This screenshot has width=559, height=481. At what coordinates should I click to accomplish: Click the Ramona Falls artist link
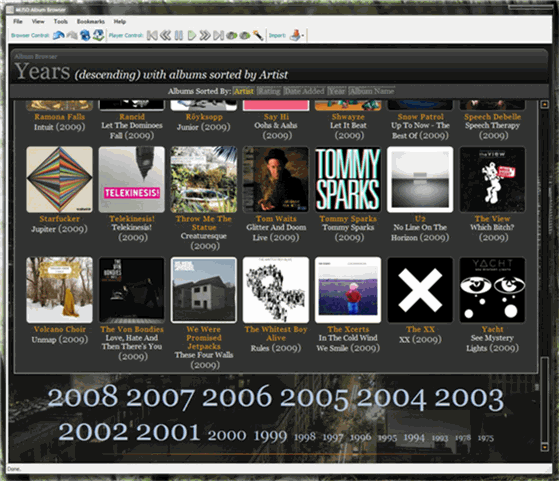(x=60, y=117)
